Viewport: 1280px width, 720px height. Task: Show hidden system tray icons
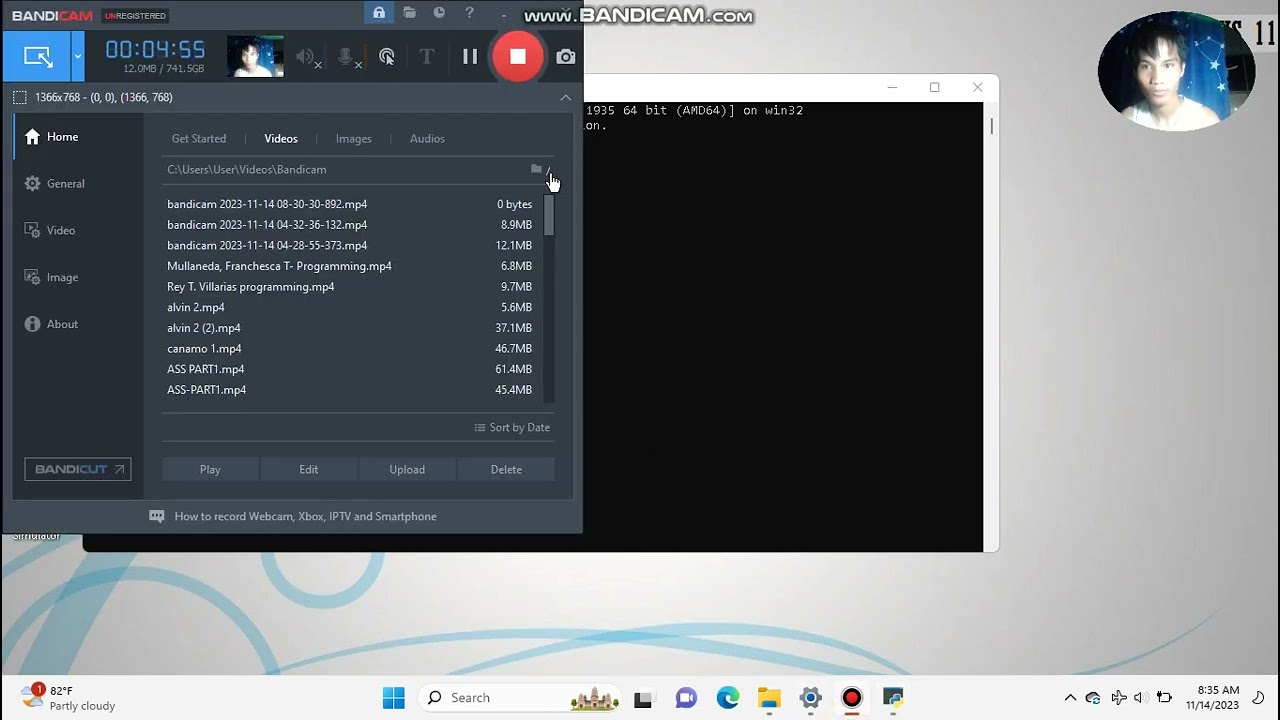tap(1070, 698)
